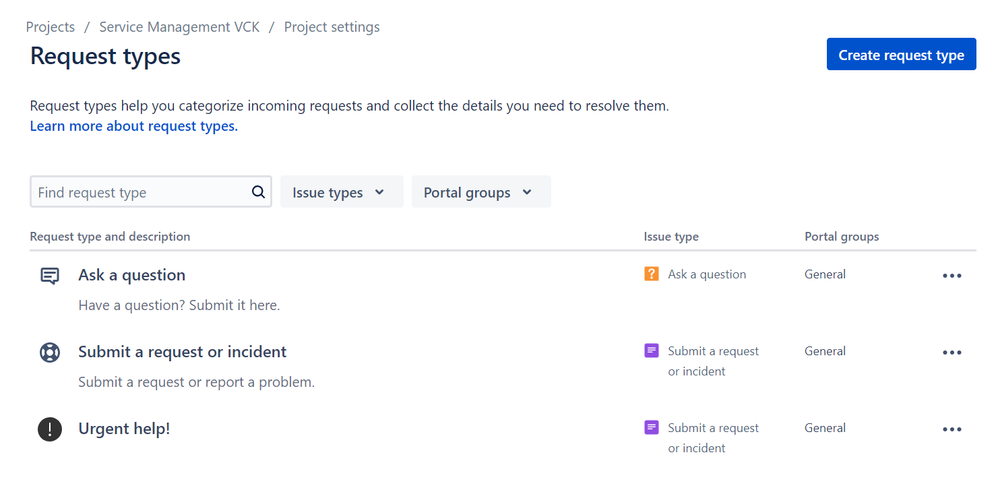
Task: Click the purple issue type icon in Urgent help row
Action: [x=651, y=427]
